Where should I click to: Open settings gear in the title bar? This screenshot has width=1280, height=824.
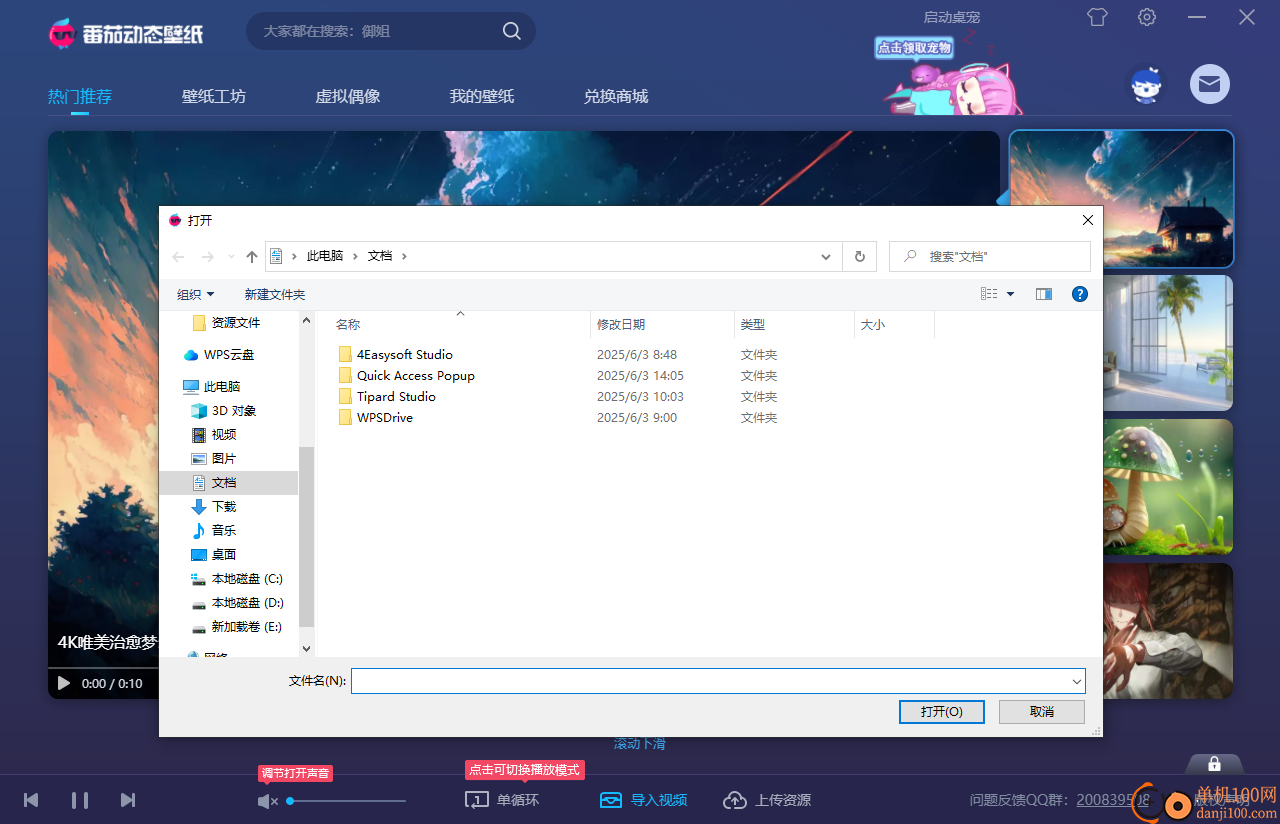click(1147, 17)
